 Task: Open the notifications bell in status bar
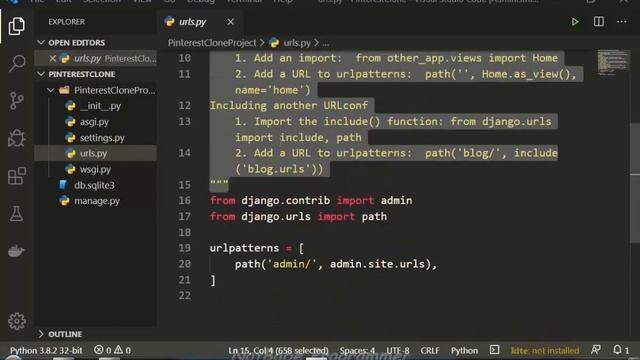617,350
